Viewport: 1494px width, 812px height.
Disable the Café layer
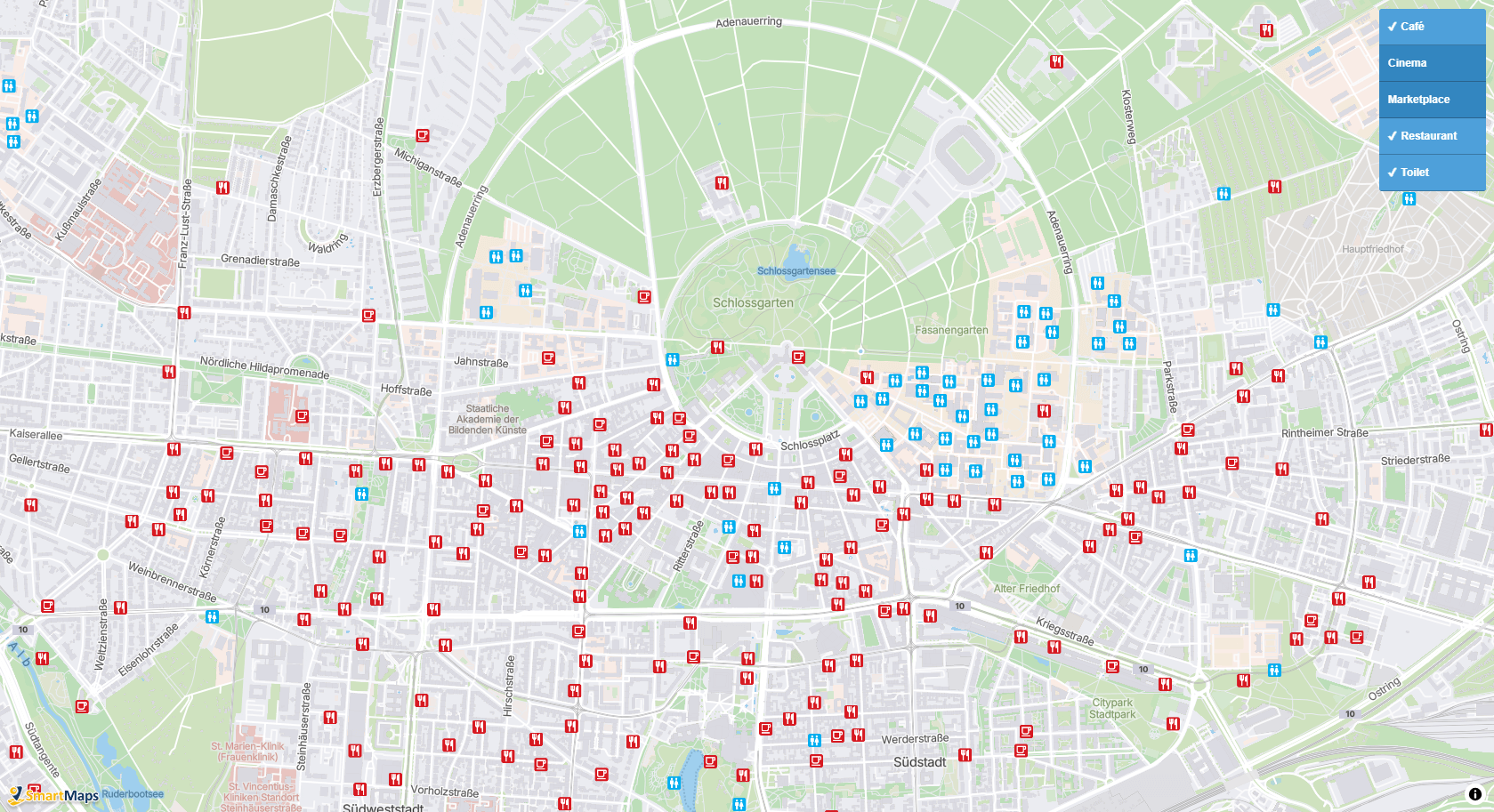(x=1432, y=27)
